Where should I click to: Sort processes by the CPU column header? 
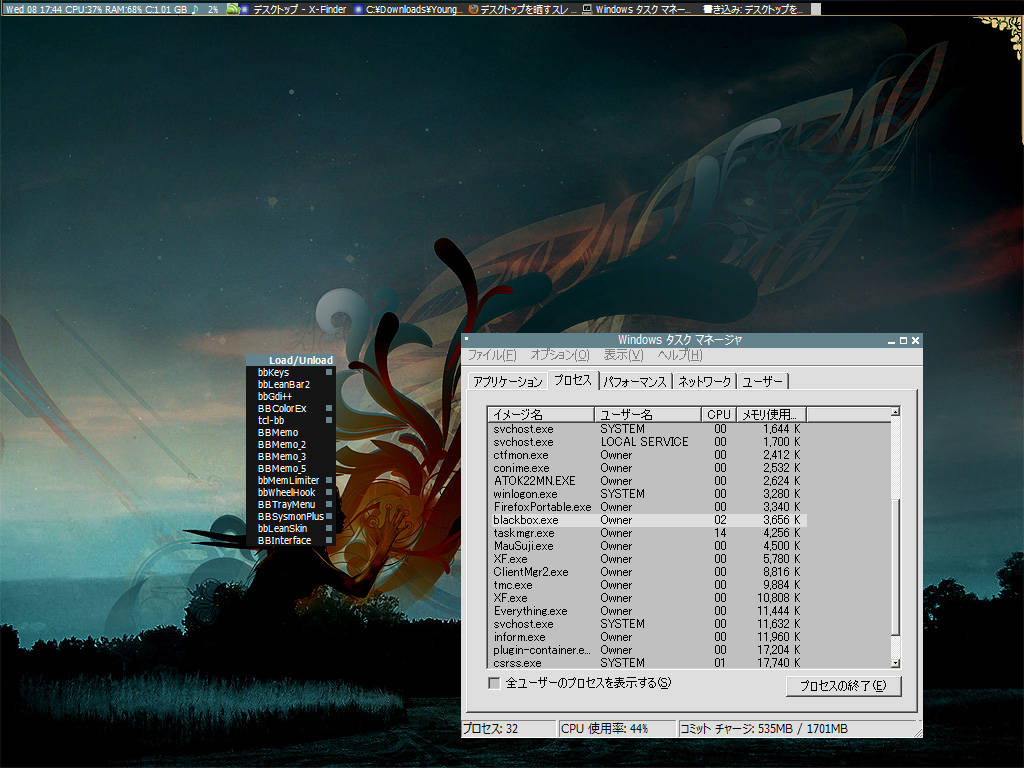point(718,414)
